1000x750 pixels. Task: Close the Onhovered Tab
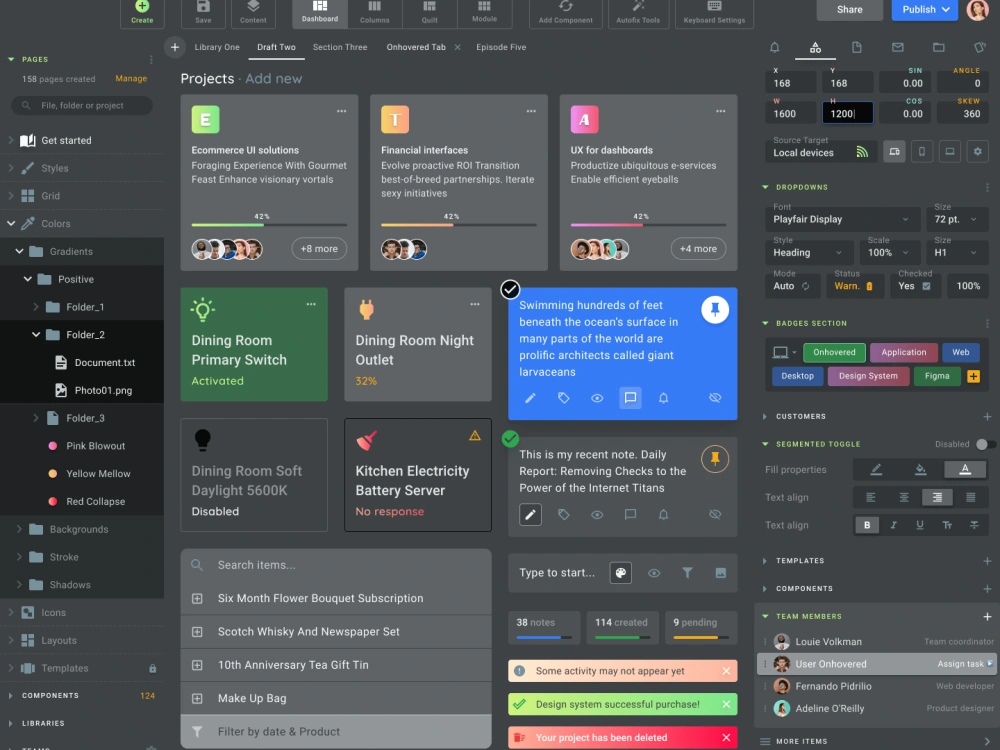[457, 47]
